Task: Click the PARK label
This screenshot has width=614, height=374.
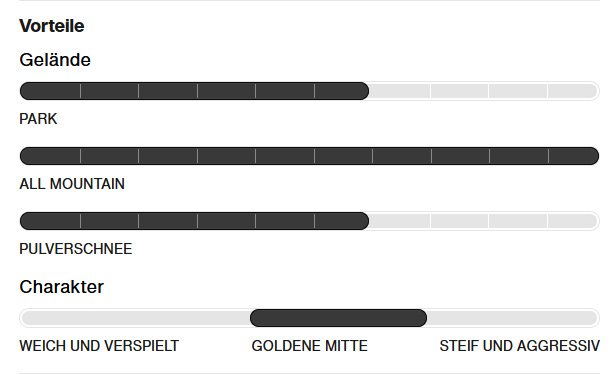Action: click(38, 119)
